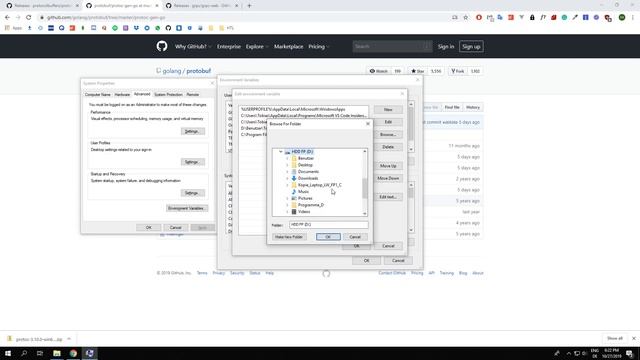Collapse the HDD FP (D:) tree node
640x360 pixels.
coord(281,152)
